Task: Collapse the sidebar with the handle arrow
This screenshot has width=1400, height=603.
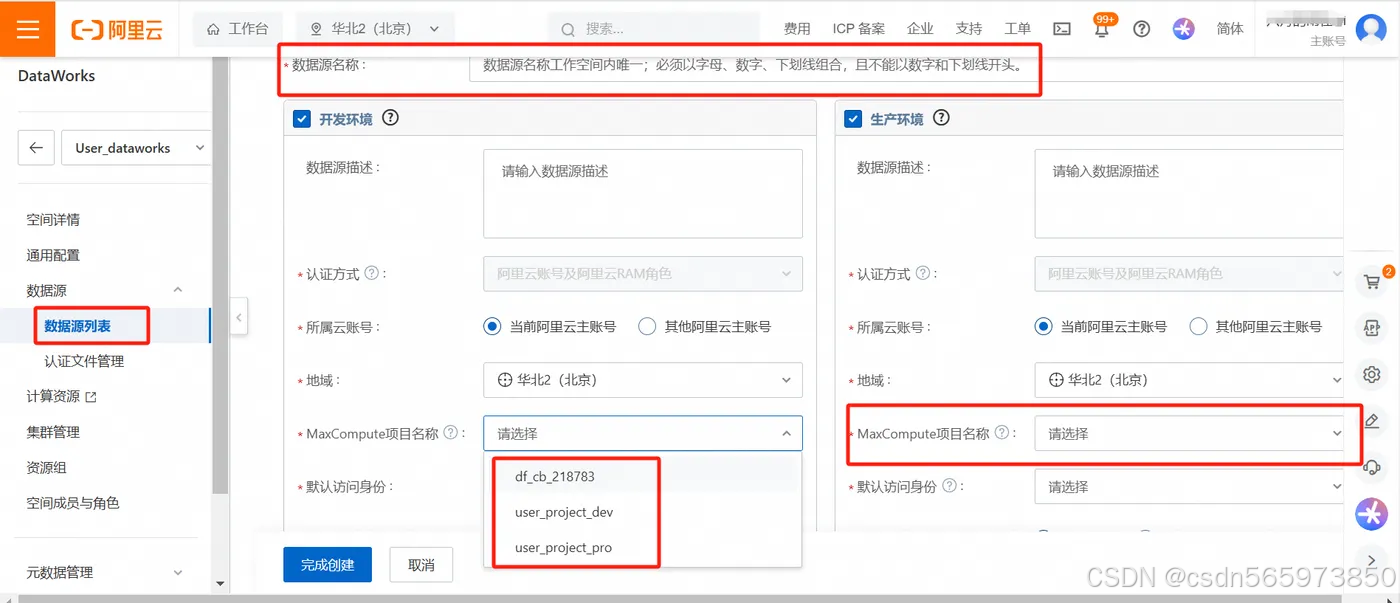Action: point(239,318)
